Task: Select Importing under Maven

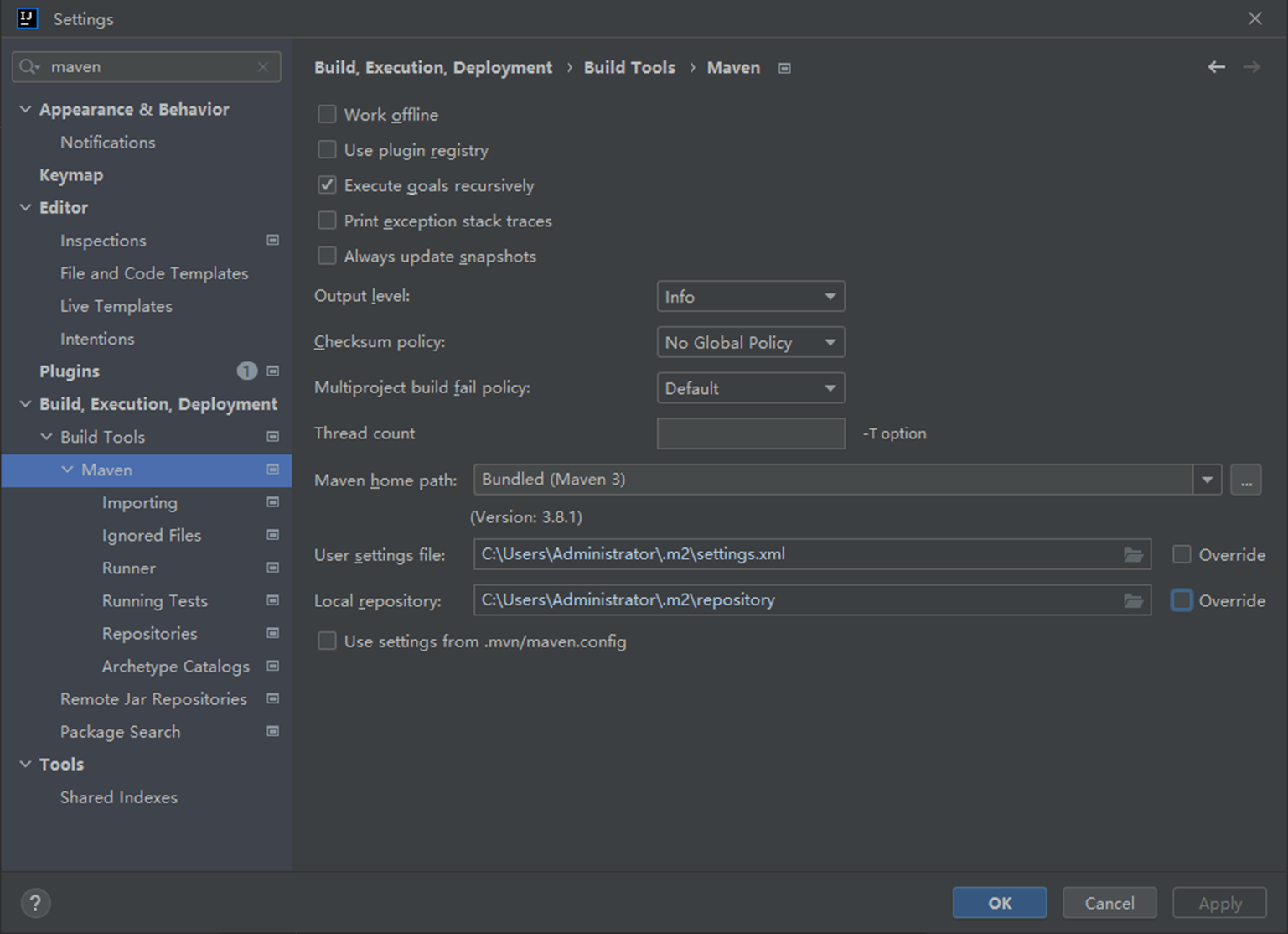Action: point(140,502)
